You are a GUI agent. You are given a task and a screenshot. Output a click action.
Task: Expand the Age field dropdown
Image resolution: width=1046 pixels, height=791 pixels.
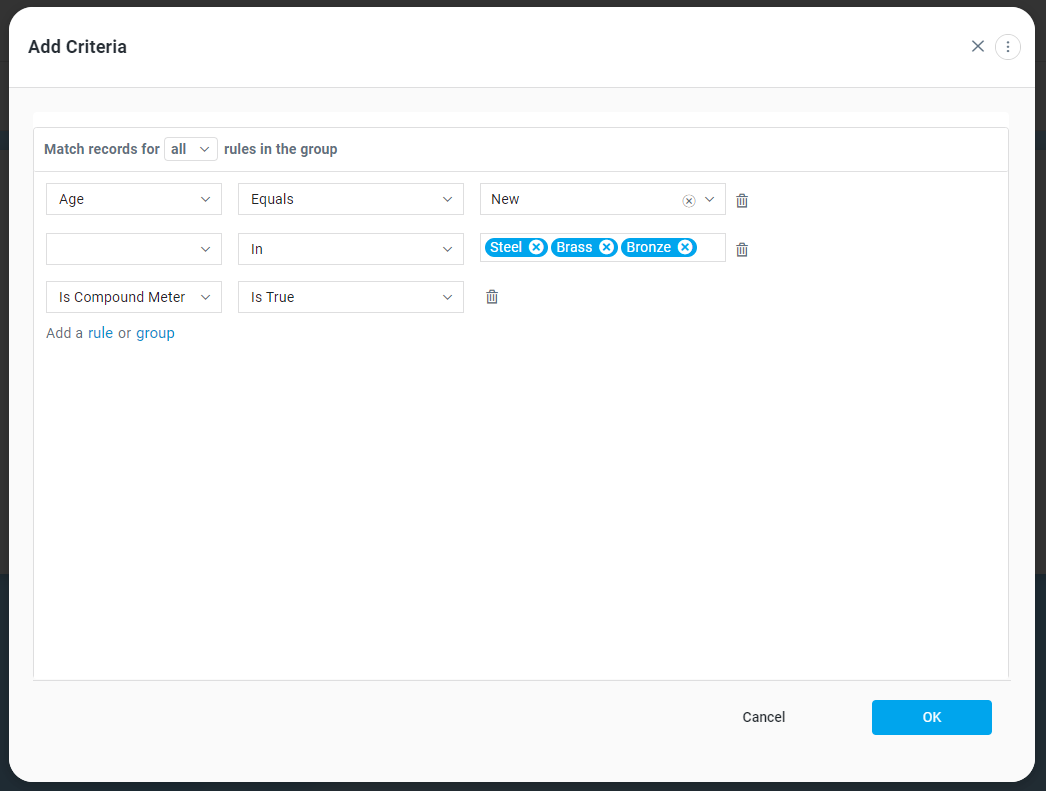[134, 199]
